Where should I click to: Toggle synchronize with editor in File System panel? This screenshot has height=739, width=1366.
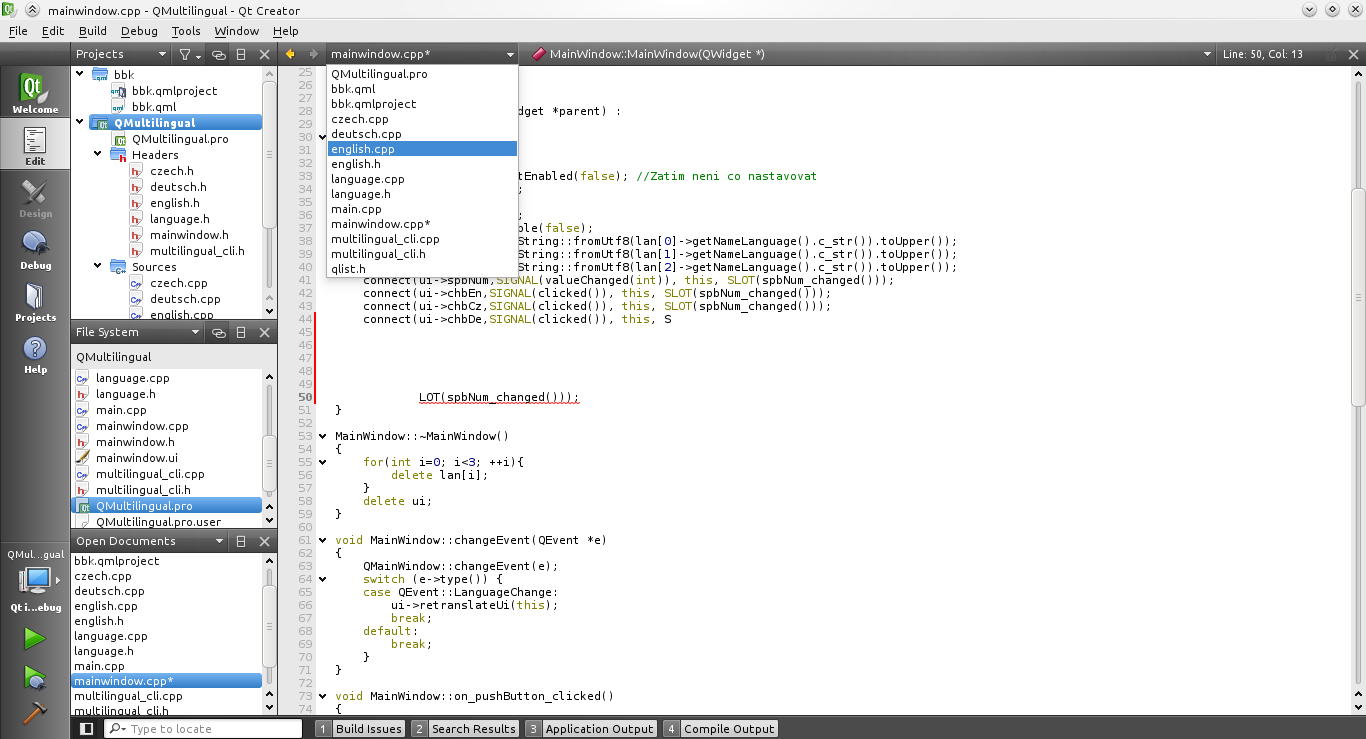pyautogui.click(x=218, y=332)
